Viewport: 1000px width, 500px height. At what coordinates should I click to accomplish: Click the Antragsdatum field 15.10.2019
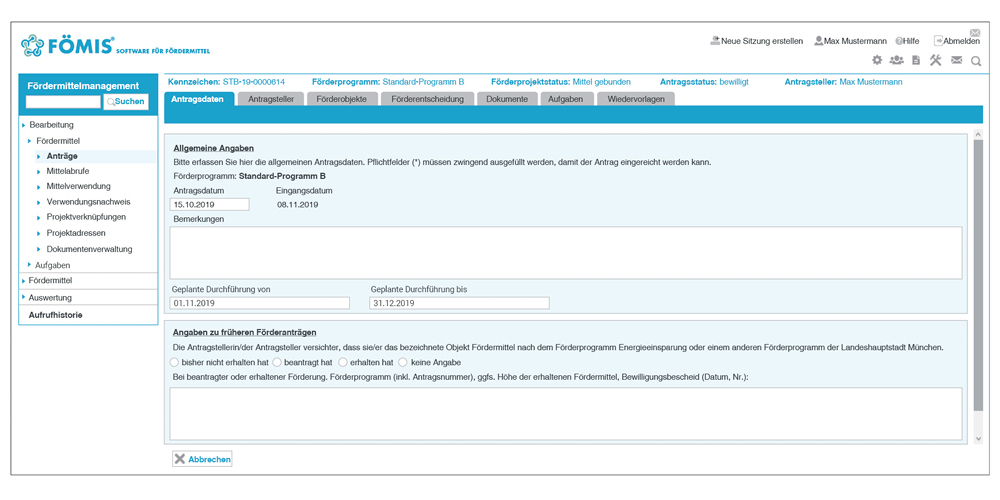(209, 204)
